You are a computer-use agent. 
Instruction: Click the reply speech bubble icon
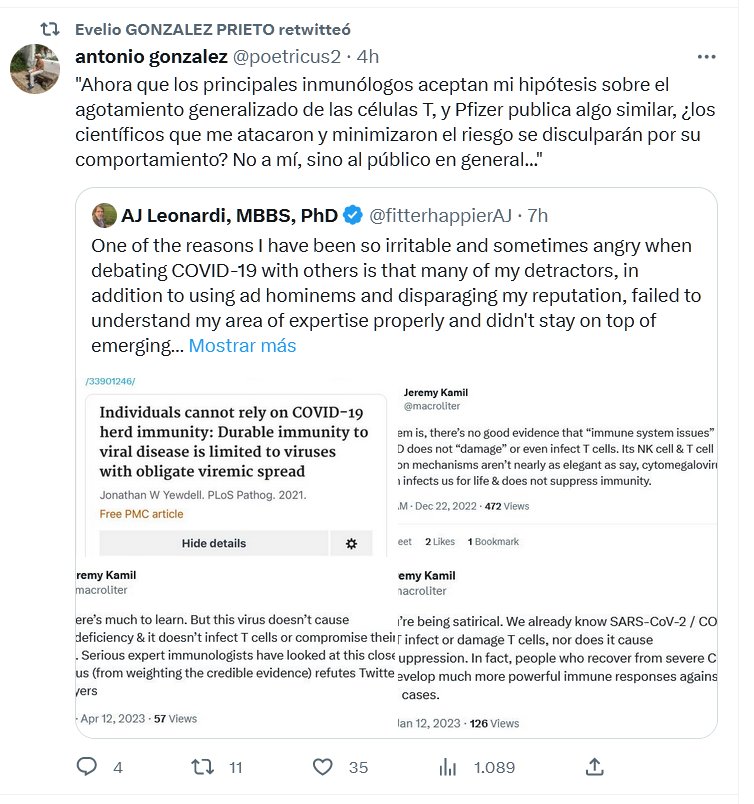[88, 767]
